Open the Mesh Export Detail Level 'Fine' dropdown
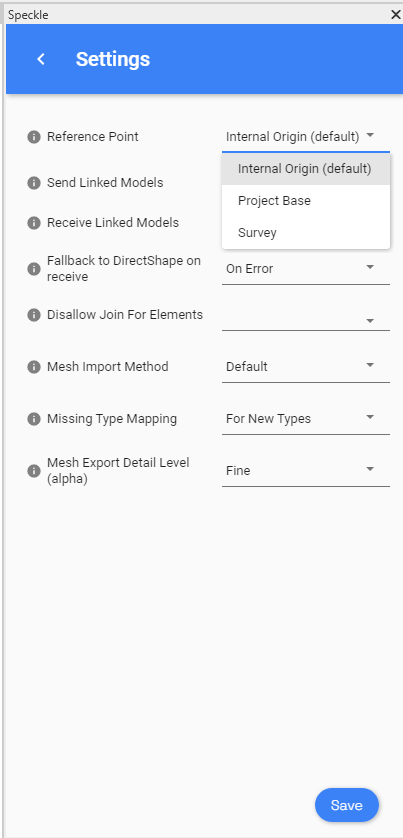 coord(306,471)
